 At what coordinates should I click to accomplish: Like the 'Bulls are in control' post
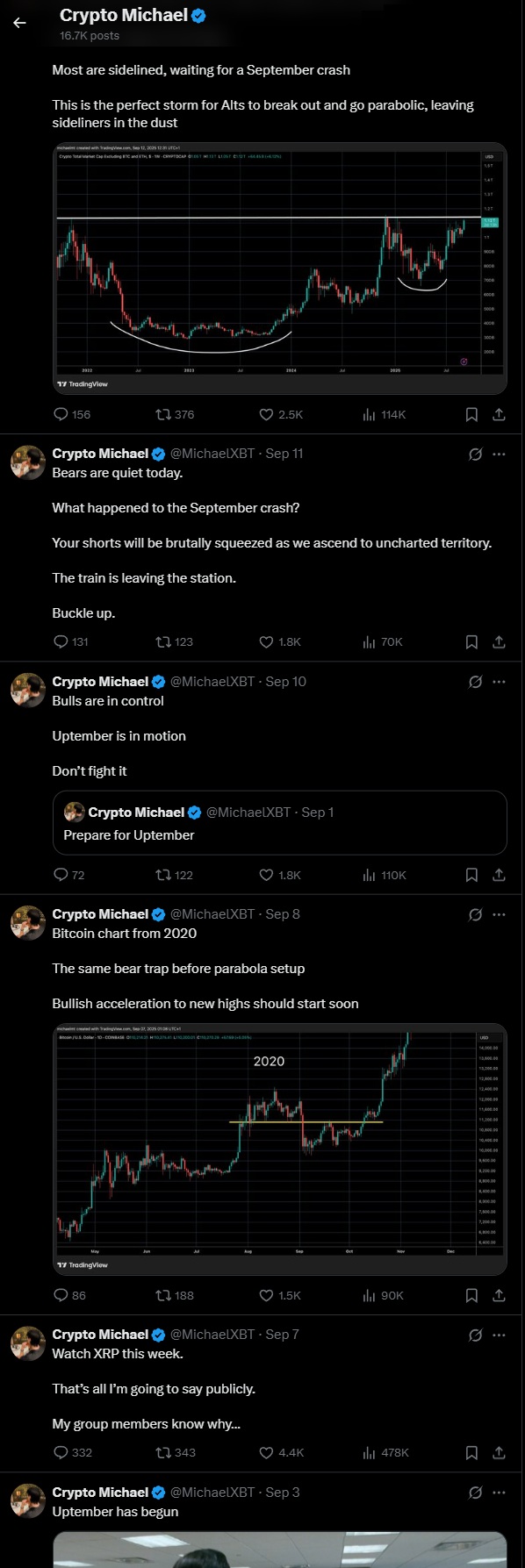coord(280,875)
